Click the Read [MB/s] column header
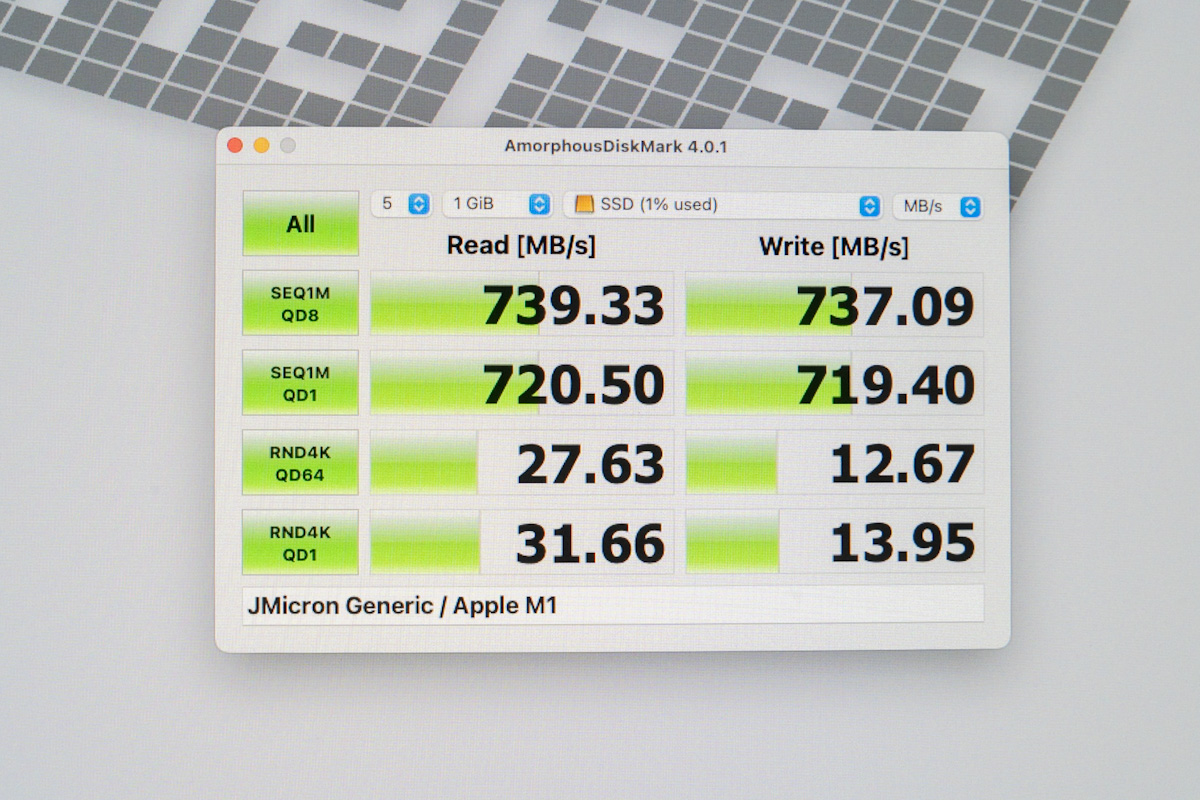Viewport: 1200px width, 800px height. click(521, 245)
